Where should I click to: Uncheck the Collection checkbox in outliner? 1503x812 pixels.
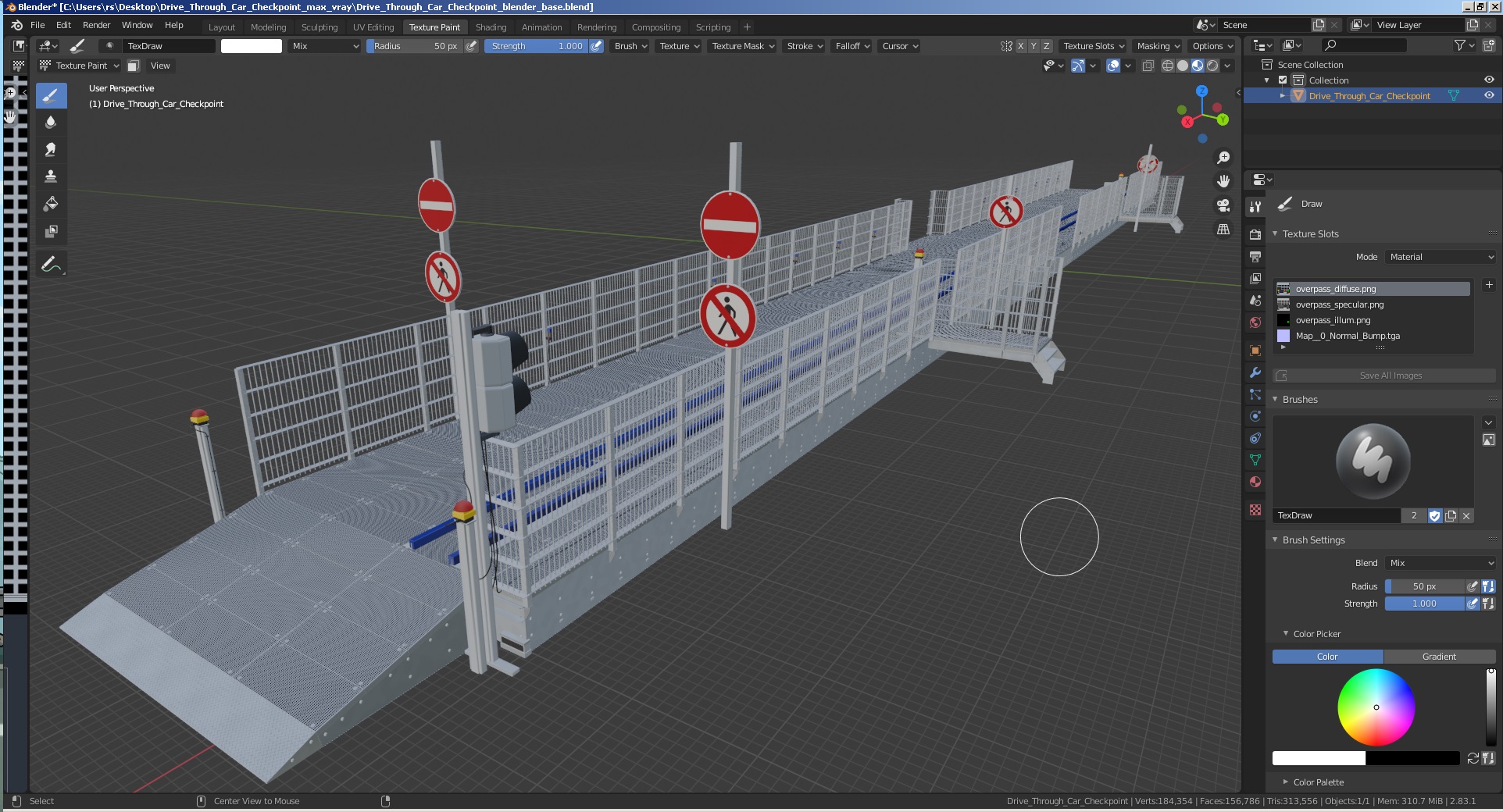(1283, 80)
